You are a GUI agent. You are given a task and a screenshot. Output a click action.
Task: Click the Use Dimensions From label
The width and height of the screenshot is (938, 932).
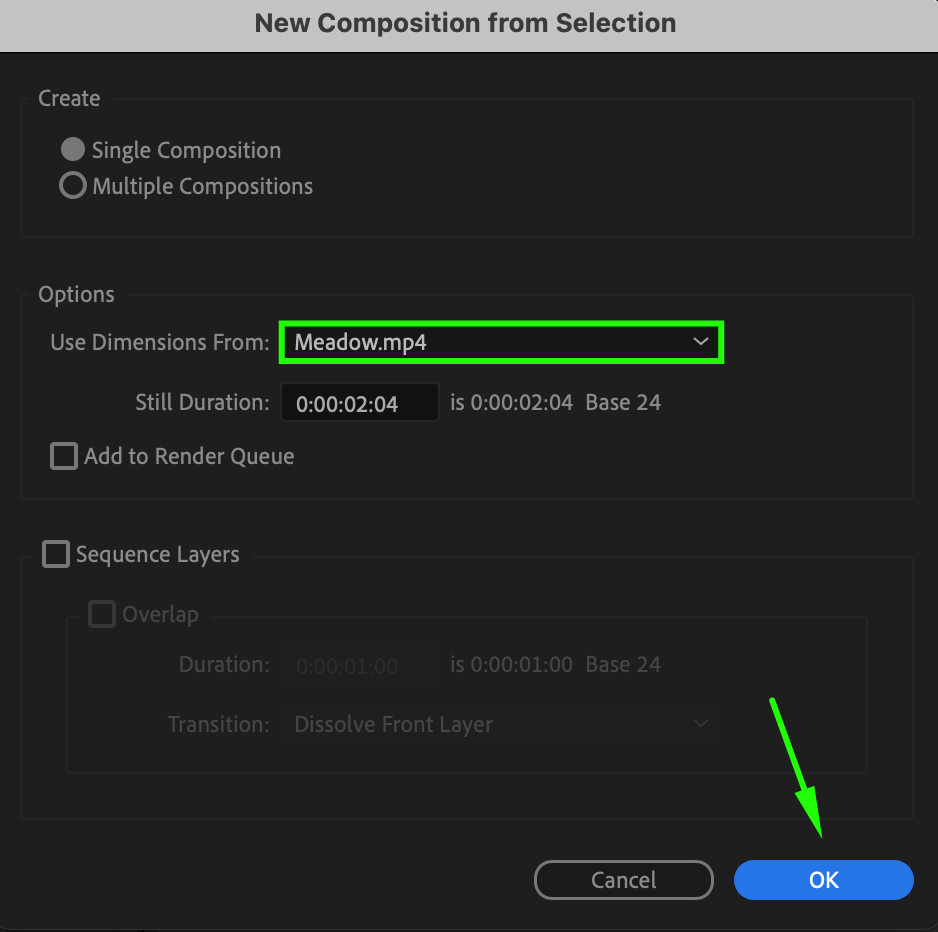160,342
